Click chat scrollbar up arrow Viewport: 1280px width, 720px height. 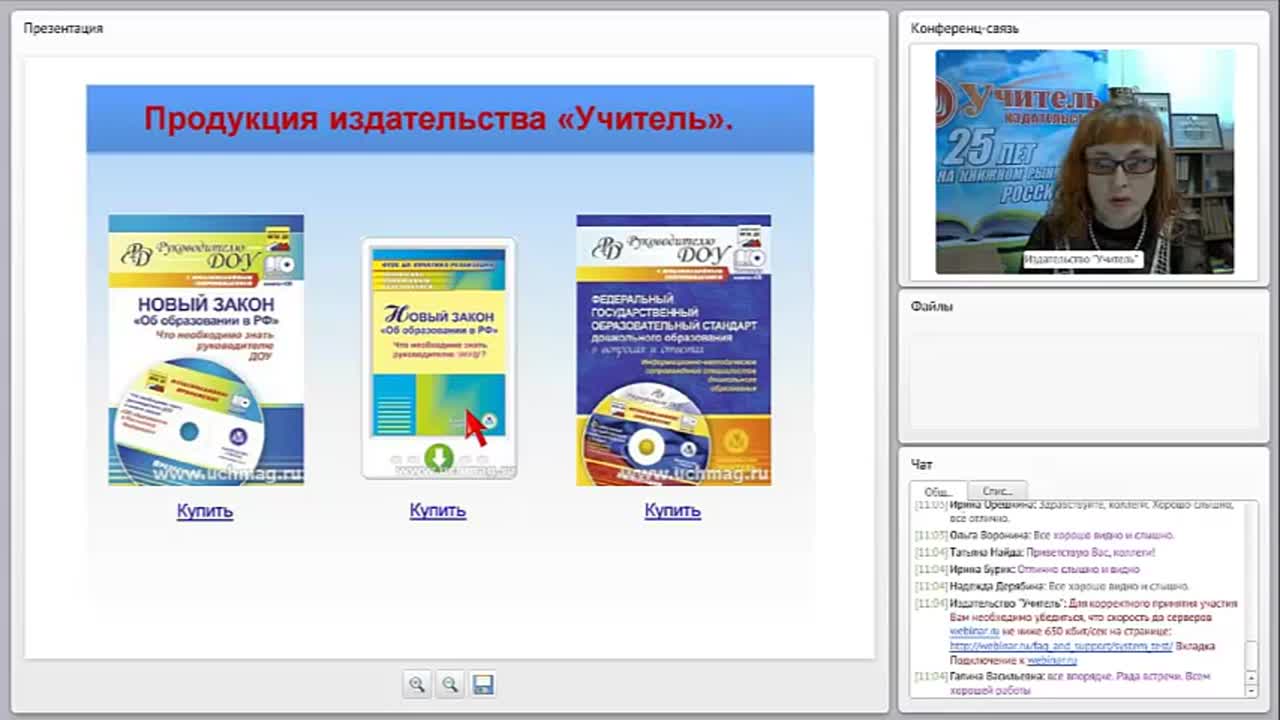click(x=1250, y=677)
